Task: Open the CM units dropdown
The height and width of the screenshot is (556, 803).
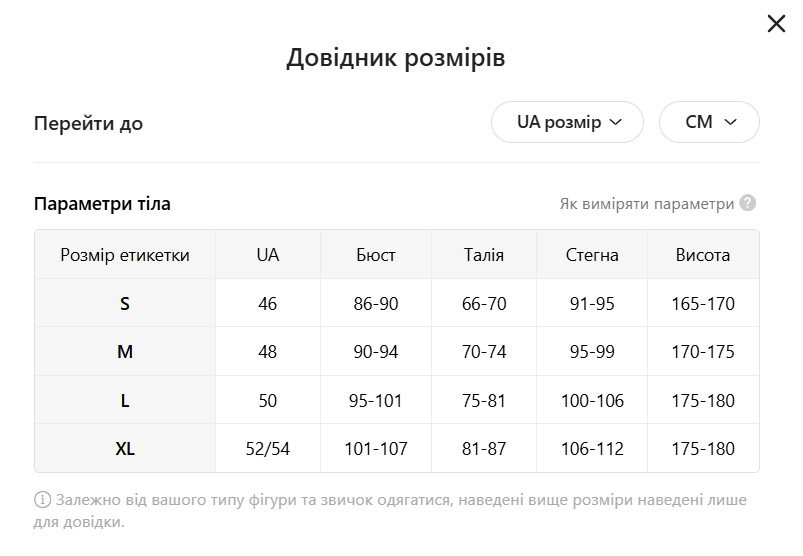Action: (709, 122)
